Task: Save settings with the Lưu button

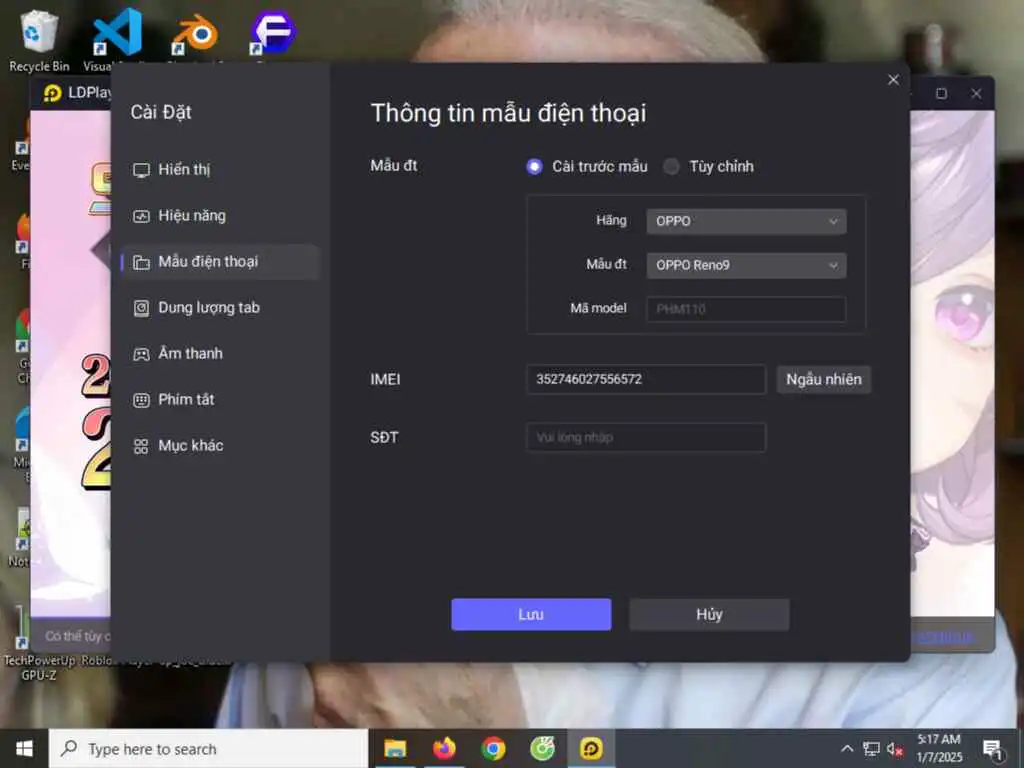Action: pos(531,615)
